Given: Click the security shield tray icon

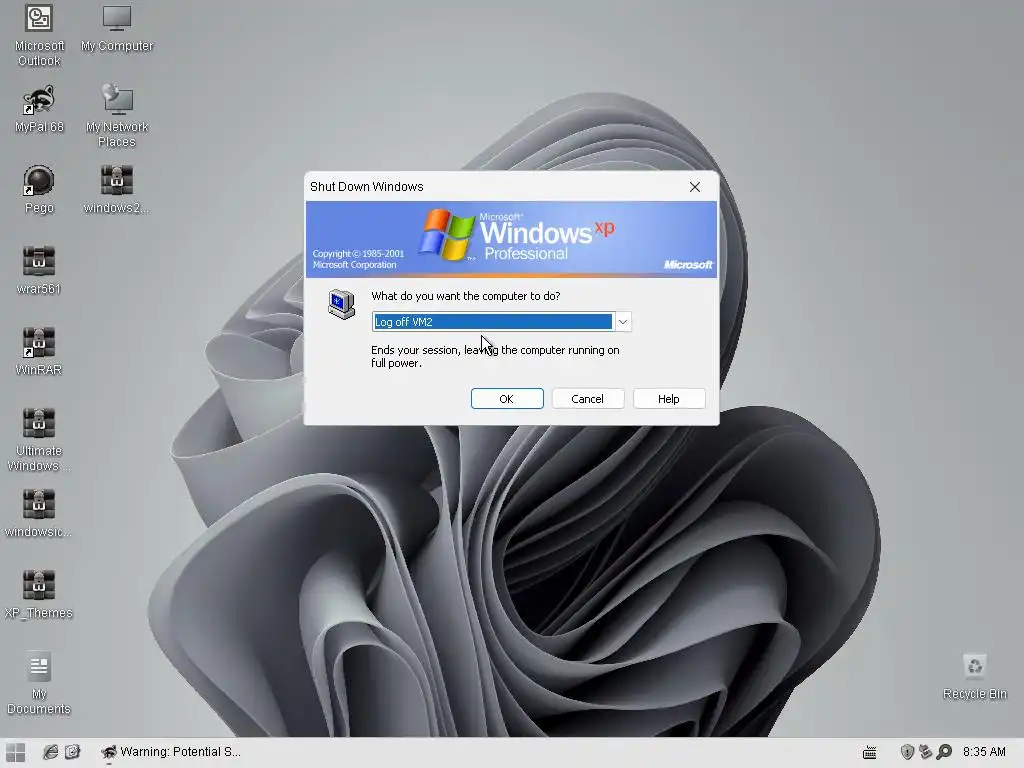Looking at the screenshot, I should (907, 752).
